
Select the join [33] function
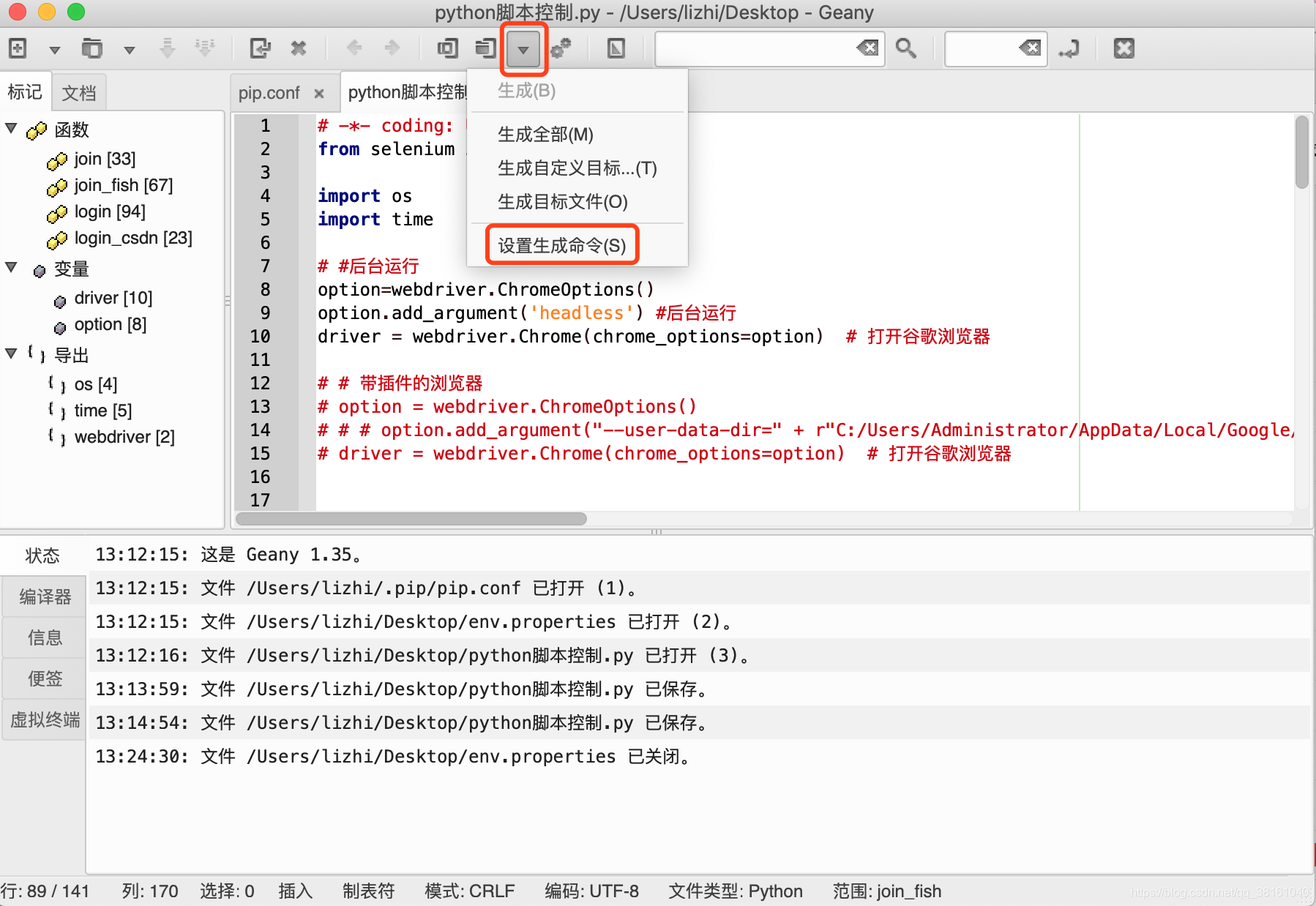click(x=105, y=159)
